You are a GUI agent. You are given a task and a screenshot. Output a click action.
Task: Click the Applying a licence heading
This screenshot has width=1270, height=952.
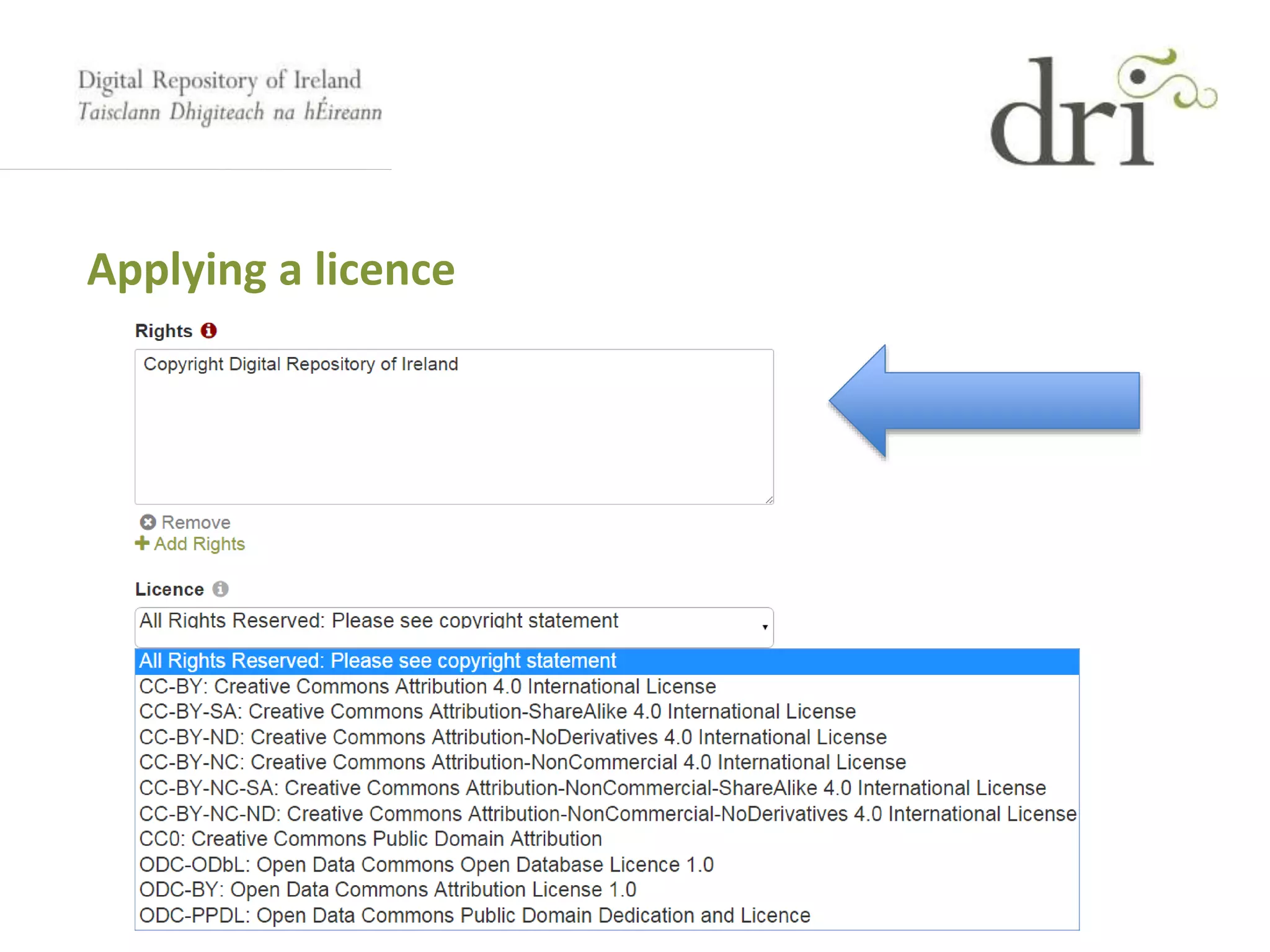(x=271, y=270)
